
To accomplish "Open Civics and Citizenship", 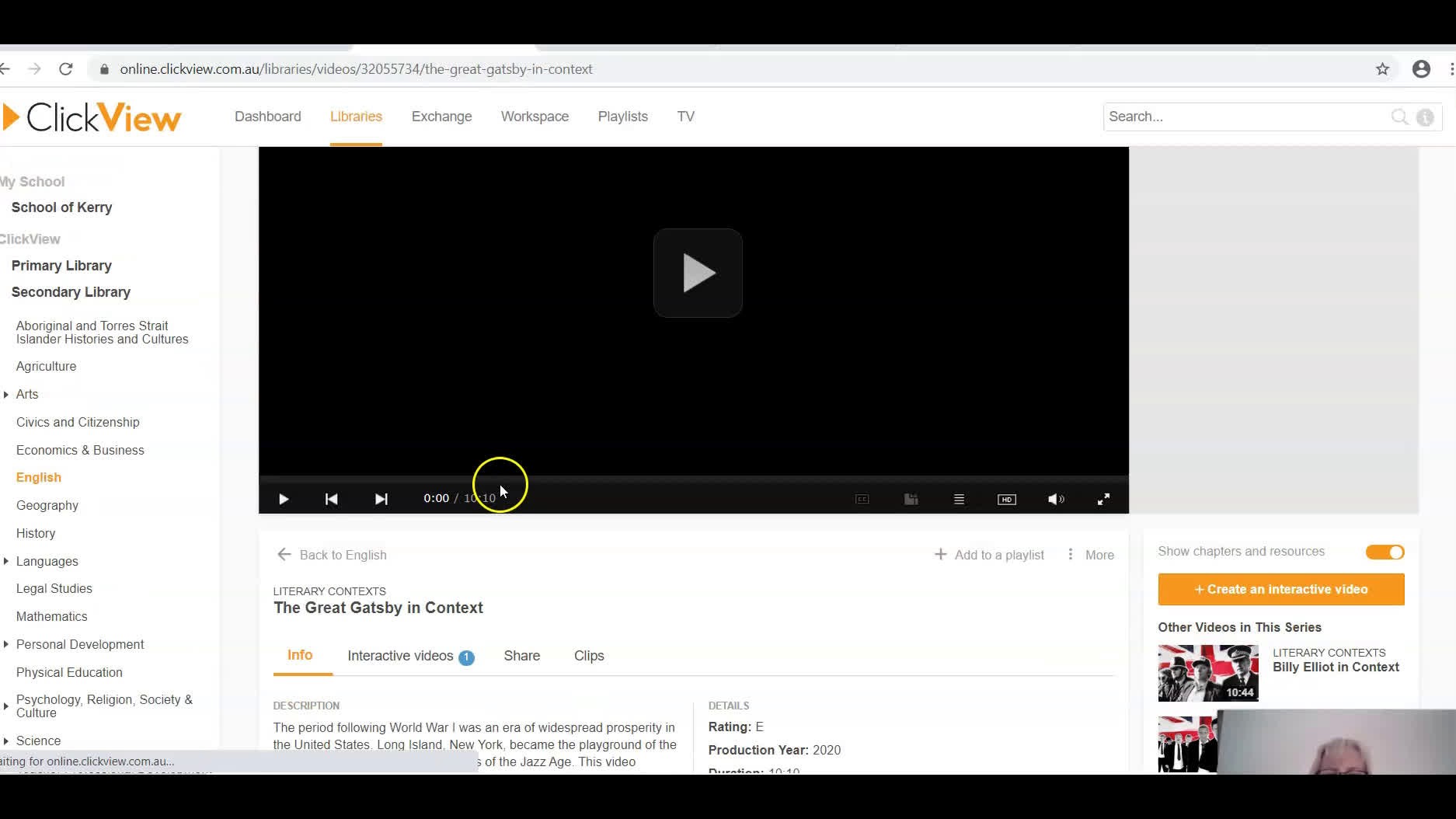I will [x=78, y=422].
